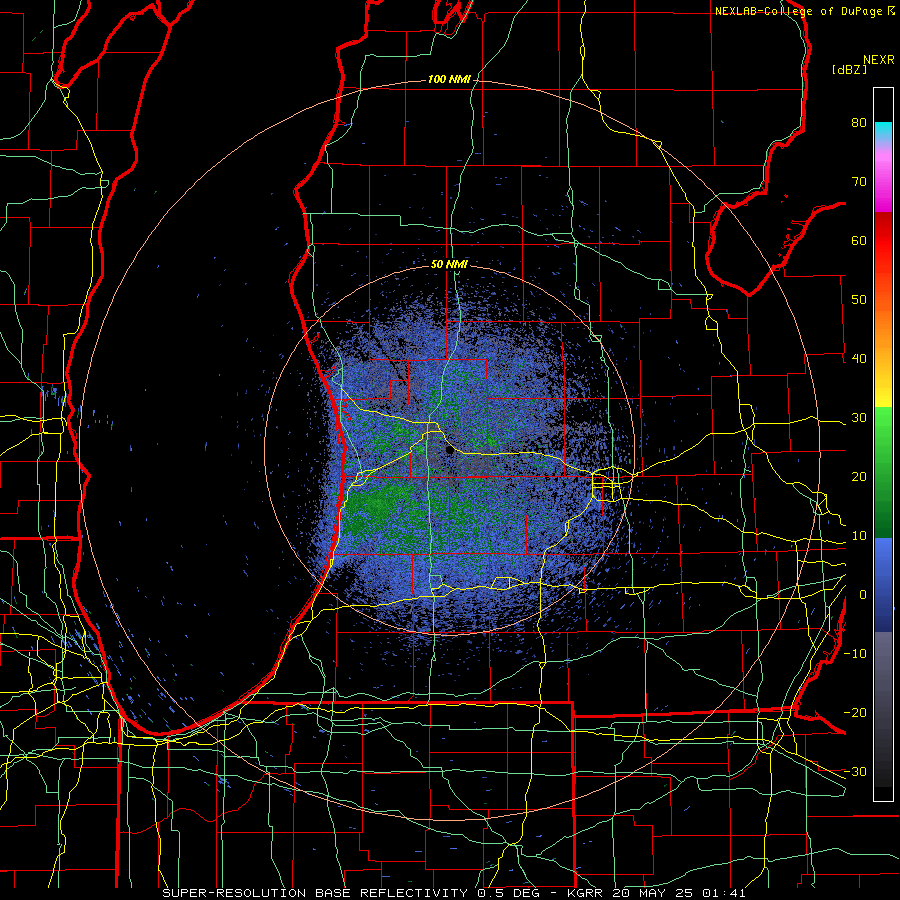This screenshot has height=900, width=900.
Task: Click the cyan top of the color bar
Action: [883, 130]
